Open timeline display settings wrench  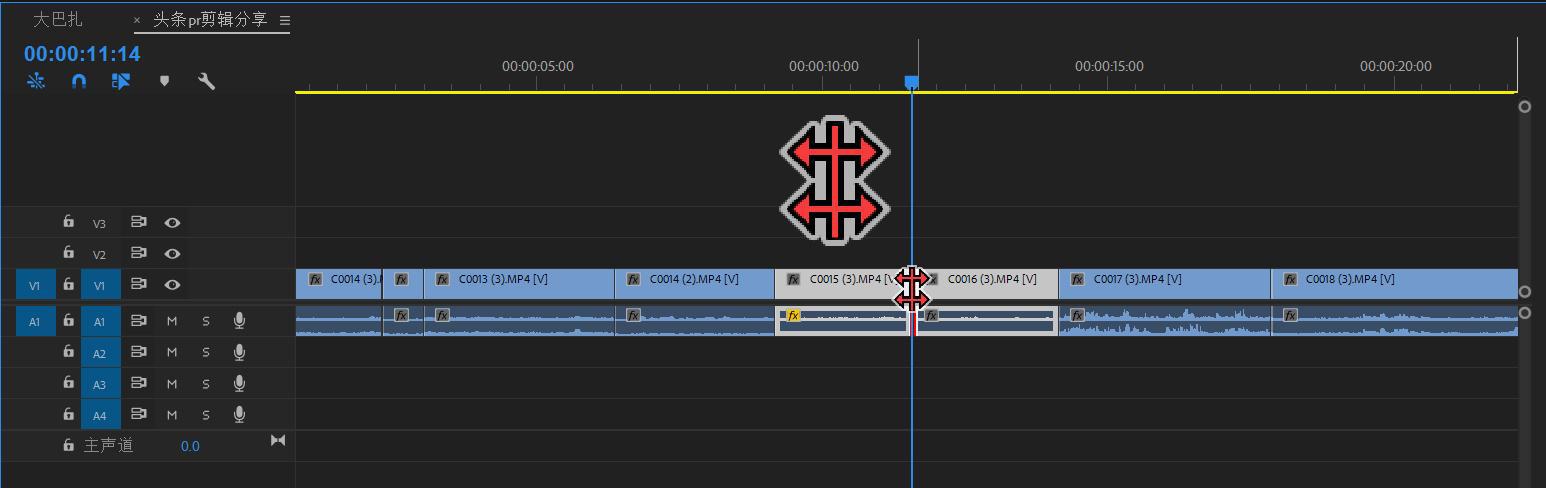(x=207, y=82)
